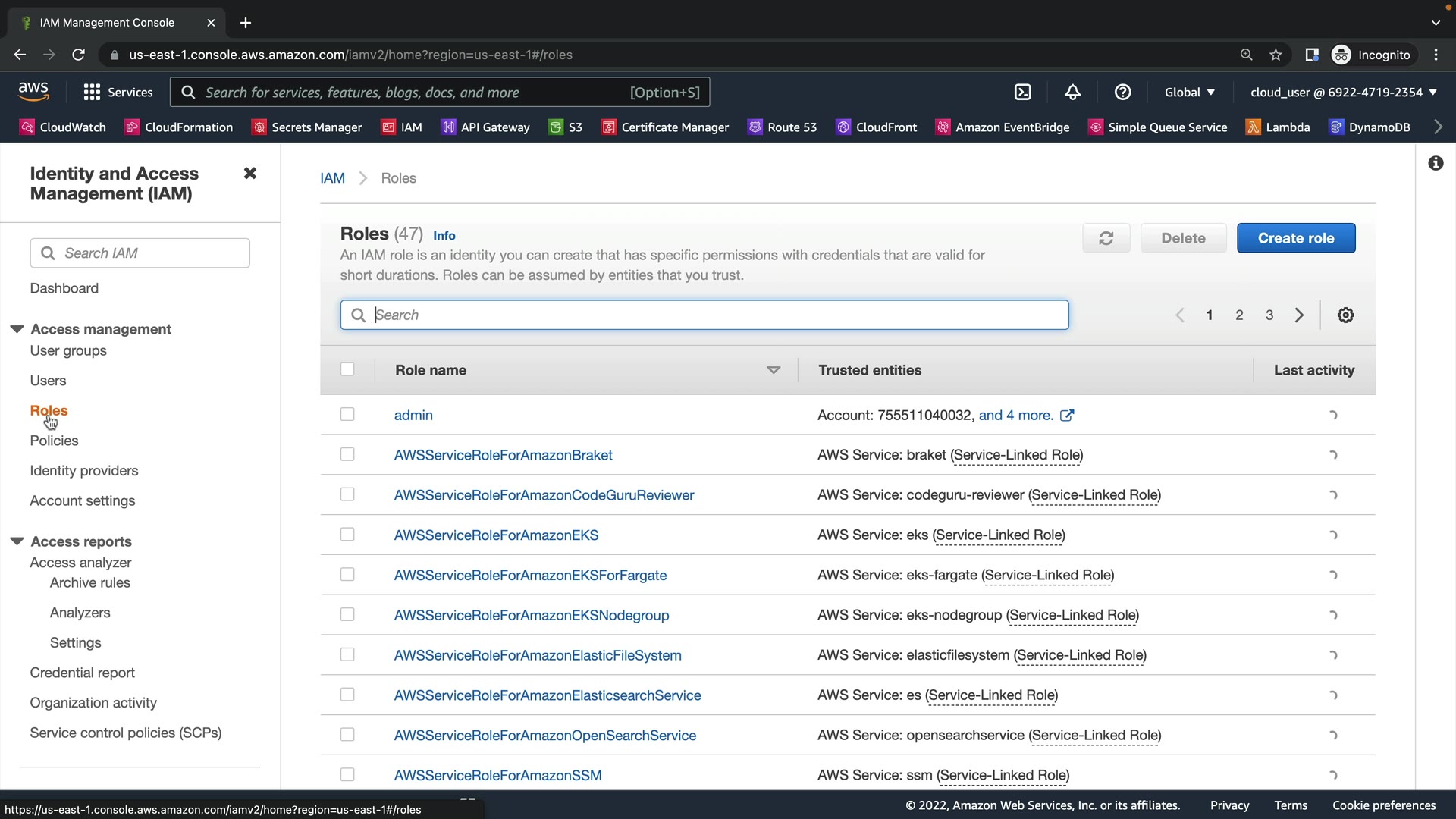Check the AWSServiceRoleForAmazonEKS row checkbox

coord(347,535)
